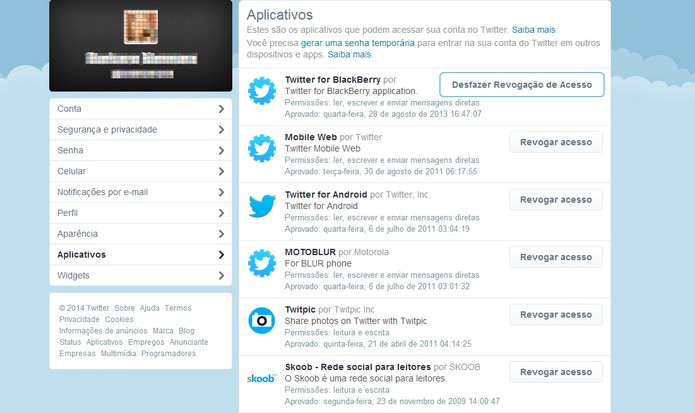Click the Twitter for Android bird icon
Viewport: 695px width, 413px height.
262,206
